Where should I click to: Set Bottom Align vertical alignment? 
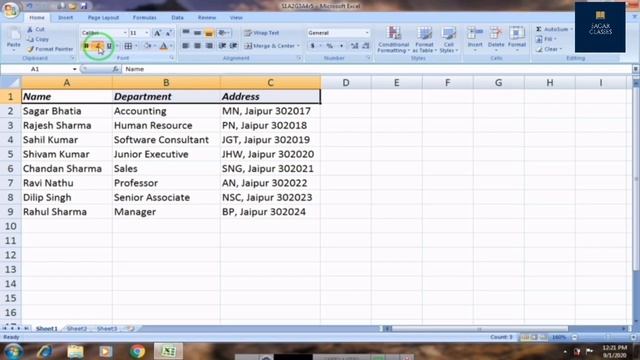pos(209,33)
